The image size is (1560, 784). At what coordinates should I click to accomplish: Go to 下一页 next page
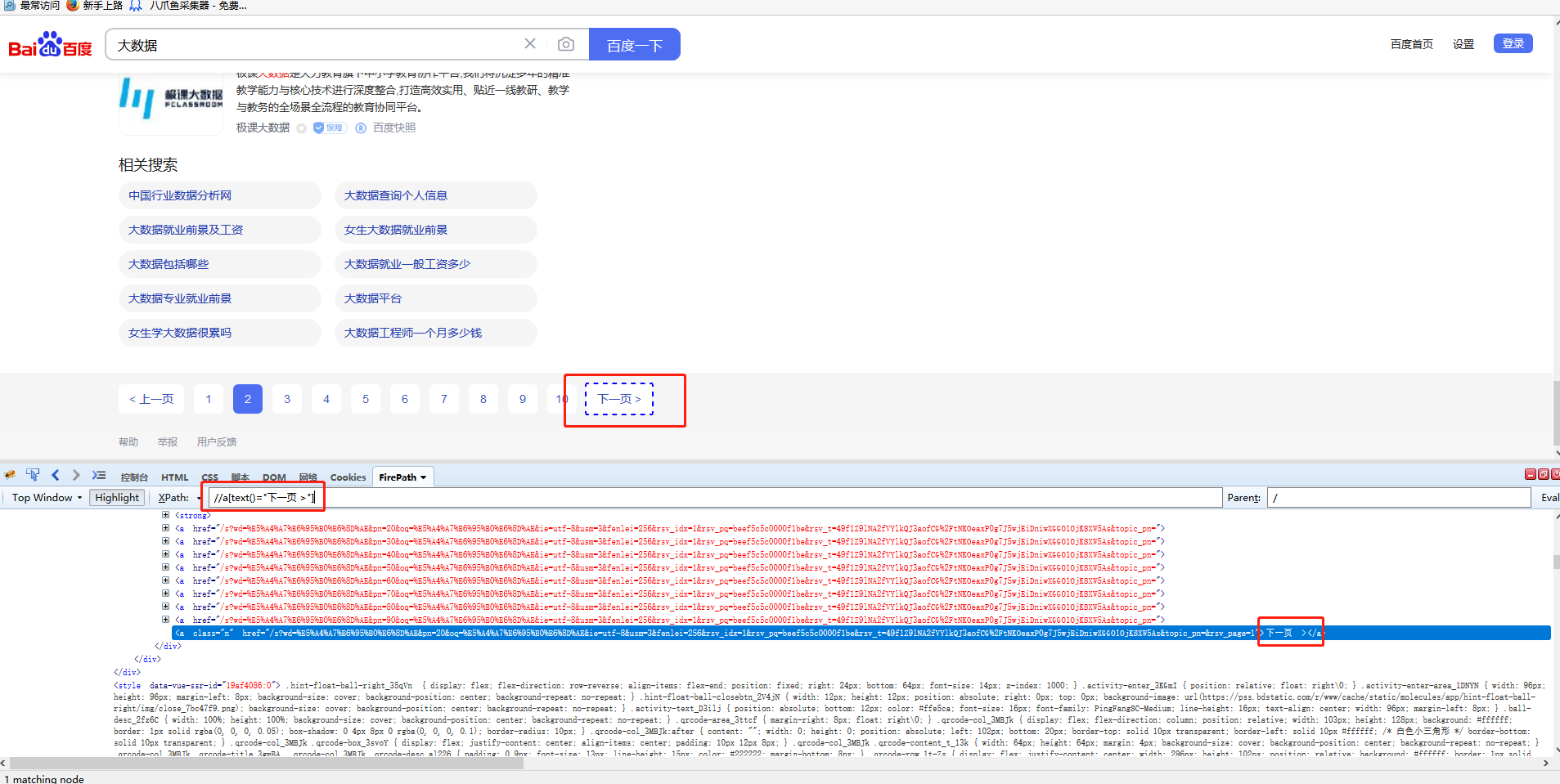[x=619, y=399]
